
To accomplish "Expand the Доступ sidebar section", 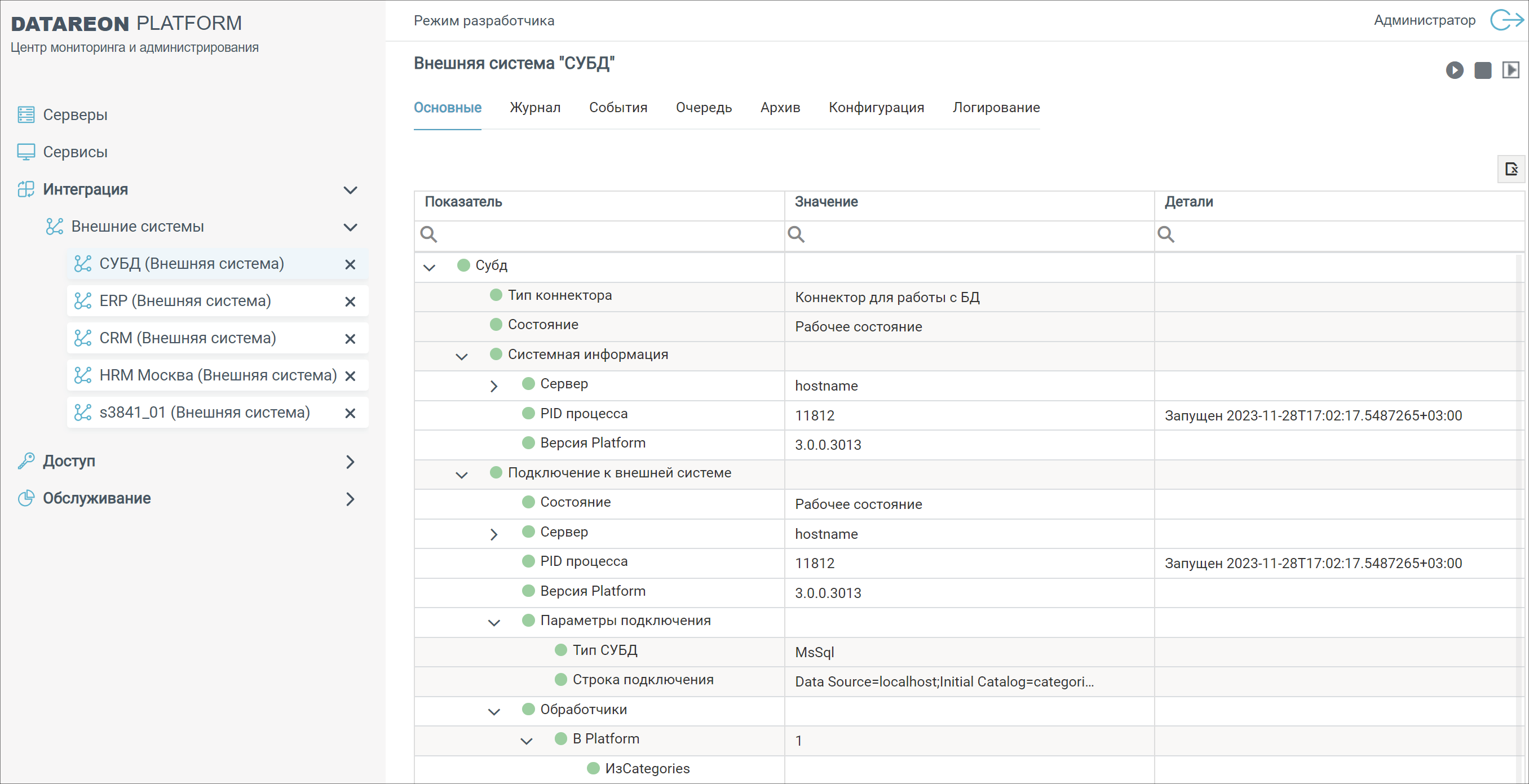I will [350, 462].
